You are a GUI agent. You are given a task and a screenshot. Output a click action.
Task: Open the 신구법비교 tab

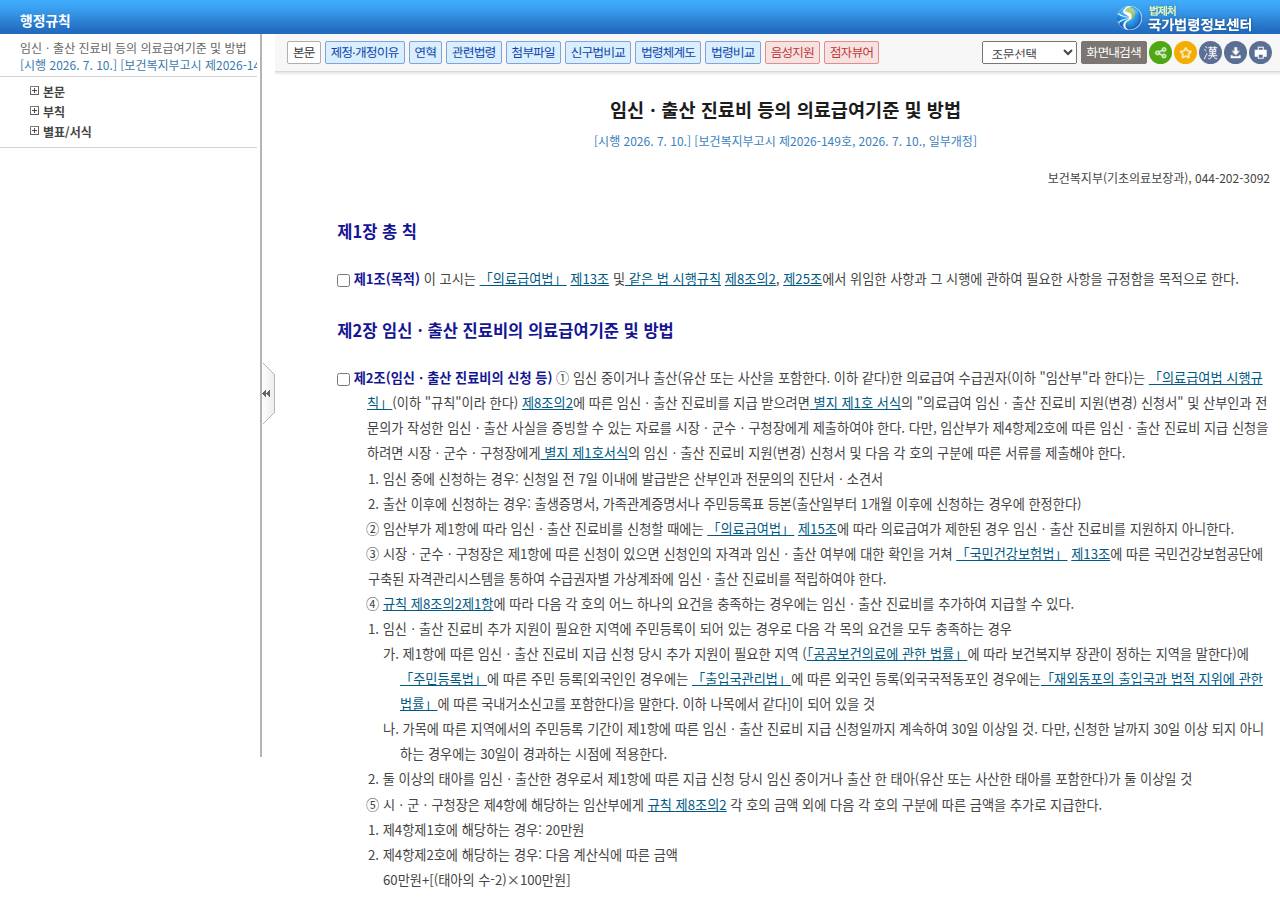(598, 53)
